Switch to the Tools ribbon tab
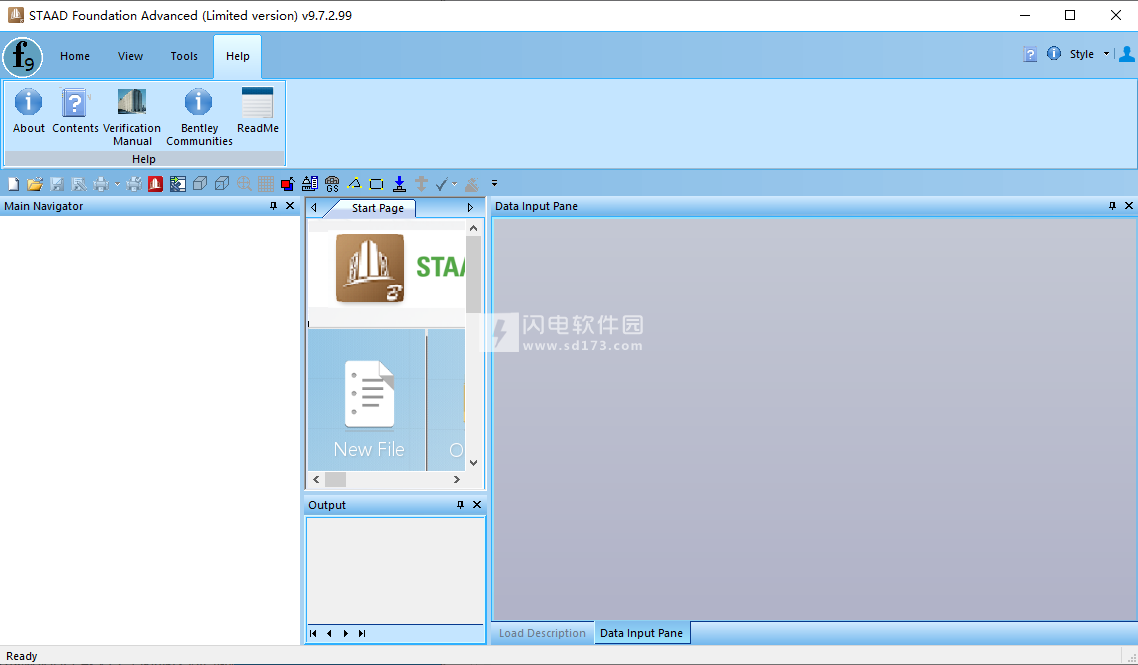 tap(184, 56)
